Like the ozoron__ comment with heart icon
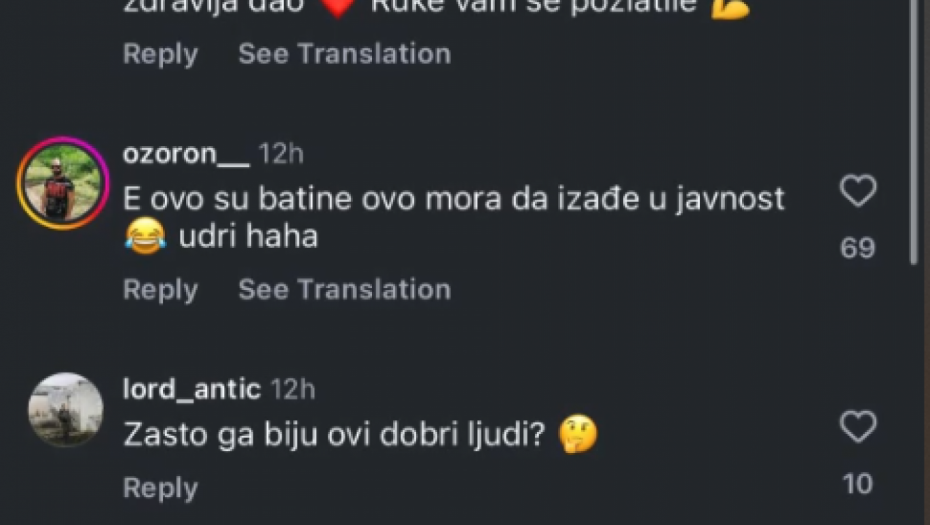Image resolution: width=930 pixels, height=525 pixels. 858,191
